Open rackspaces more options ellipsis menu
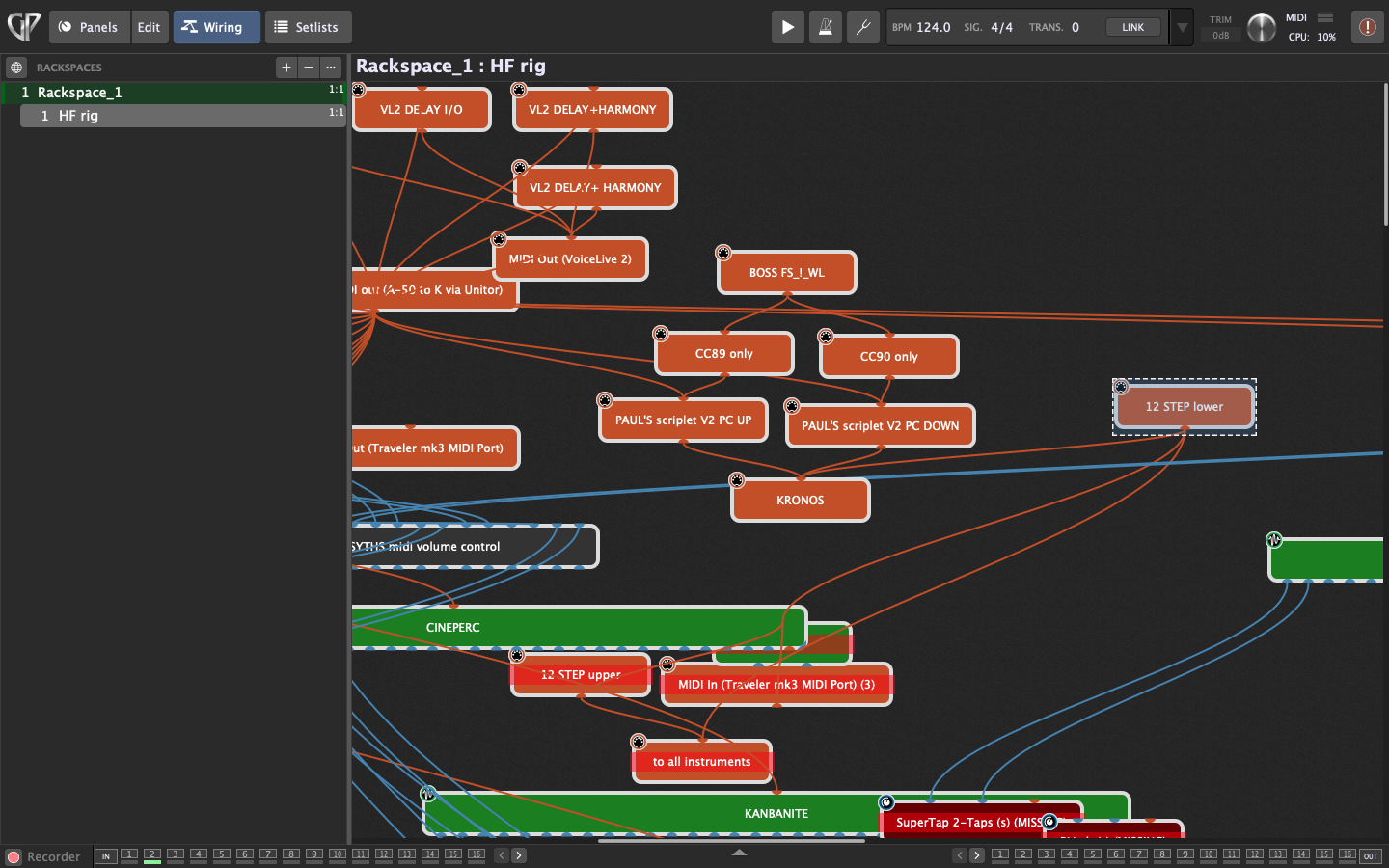 [x=331, y=68]
